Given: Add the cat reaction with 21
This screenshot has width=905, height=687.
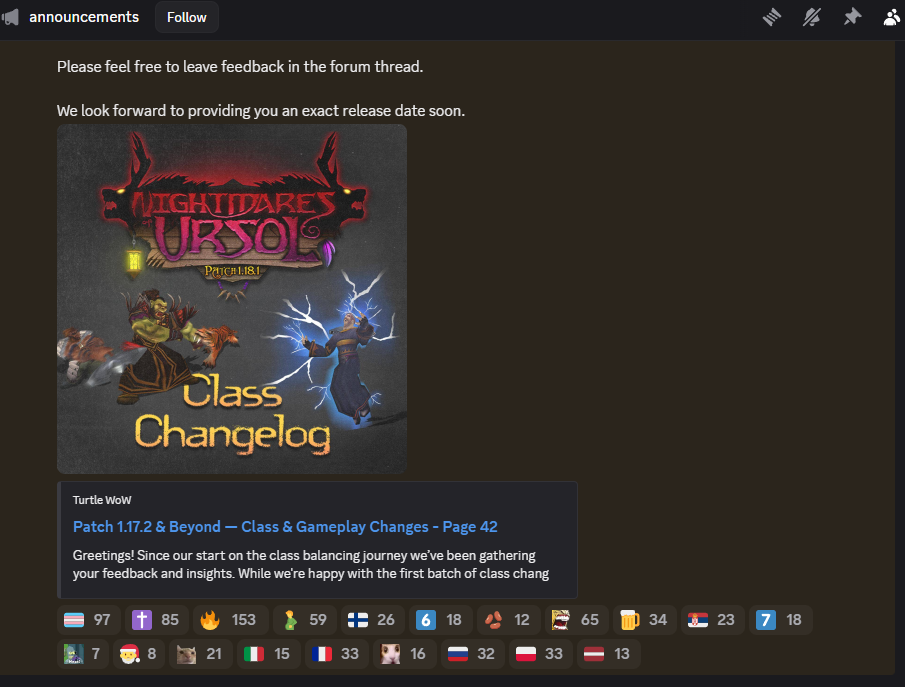Looking at the screenshot, I should point(201,654).
